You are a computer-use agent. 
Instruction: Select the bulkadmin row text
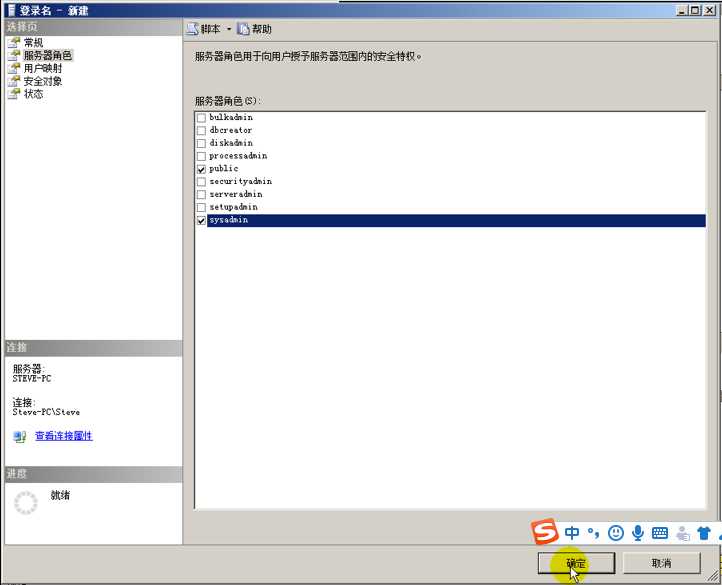231,117
